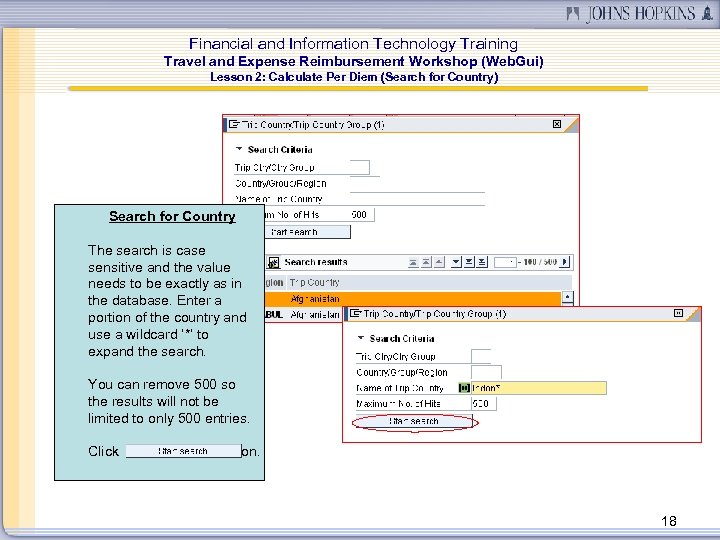Click empty Name of Trip Country field in results dialog
The image size is (720, 540).
tap(417, 199)
